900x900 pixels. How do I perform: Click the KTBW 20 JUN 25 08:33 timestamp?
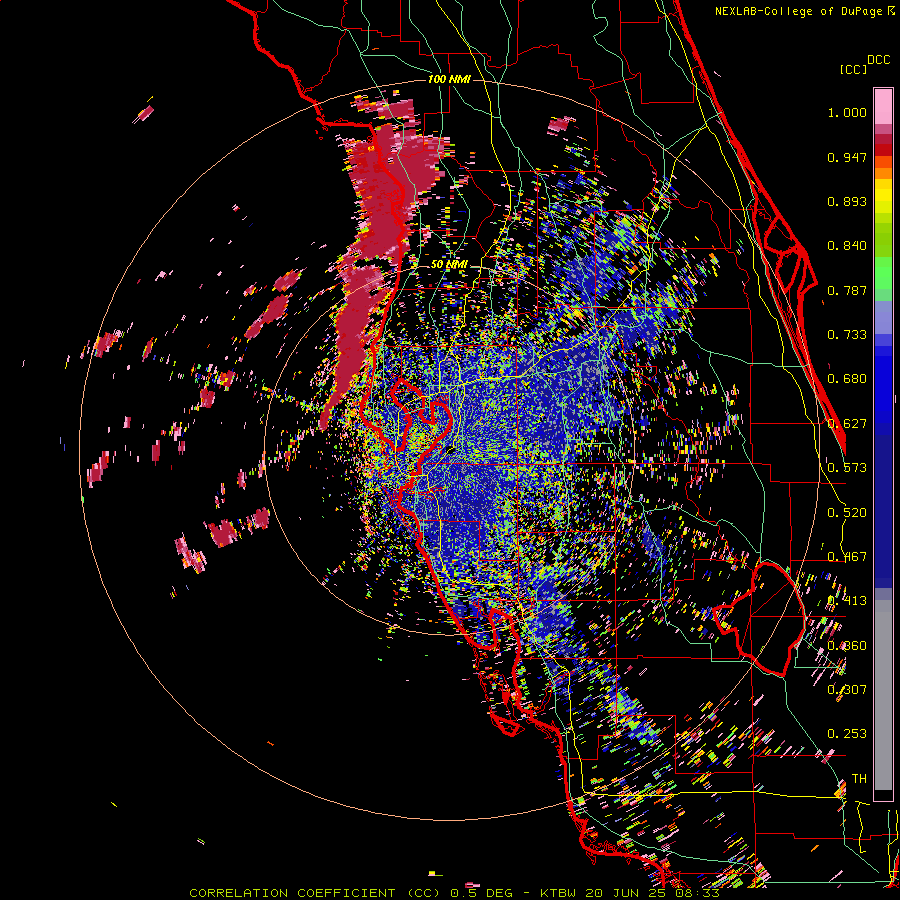tap(630, 893)
